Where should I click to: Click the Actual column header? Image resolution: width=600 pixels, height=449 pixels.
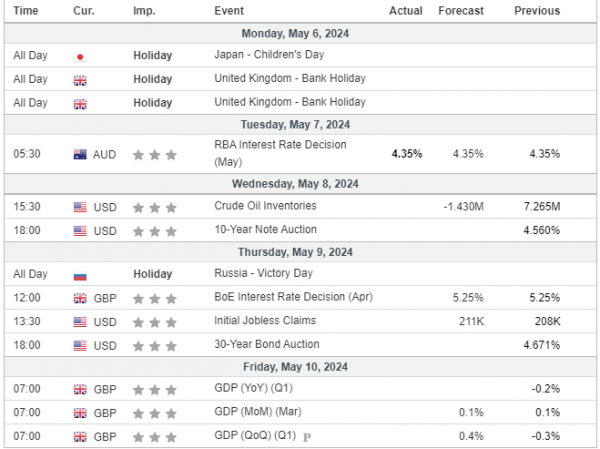tap(406, 11)
